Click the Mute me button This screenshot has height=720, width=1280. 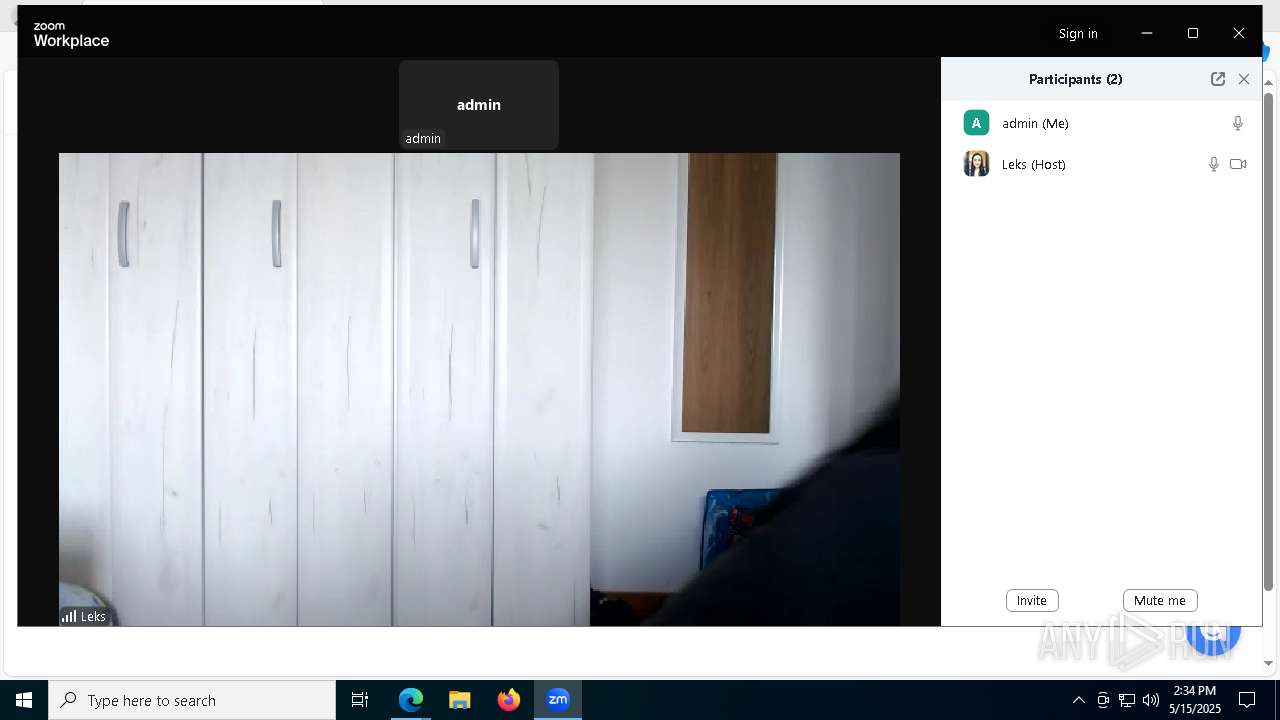click(1160, 600)
